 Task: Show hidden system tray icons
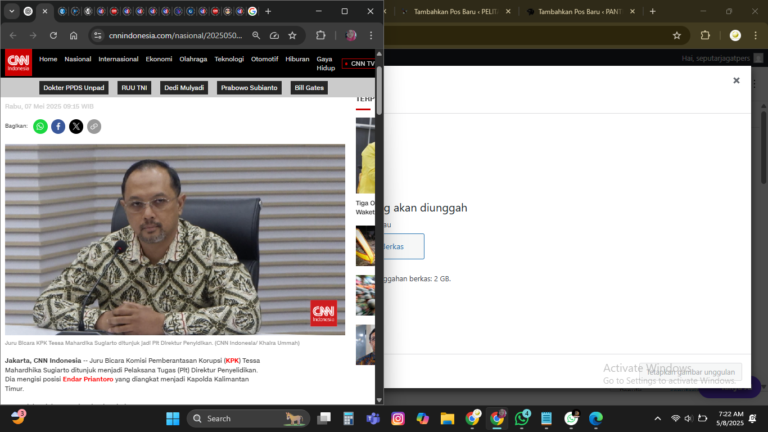pos(657,418)
